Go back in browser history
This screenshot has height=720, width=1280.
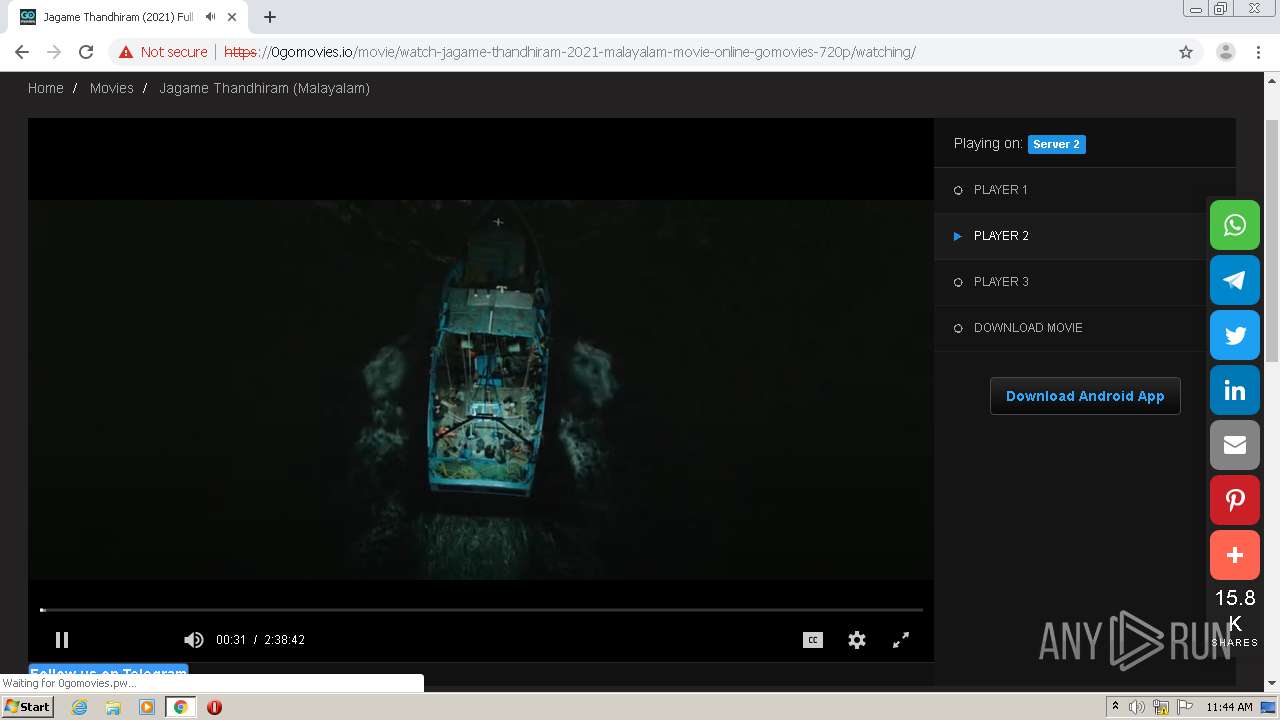[22, 52]
